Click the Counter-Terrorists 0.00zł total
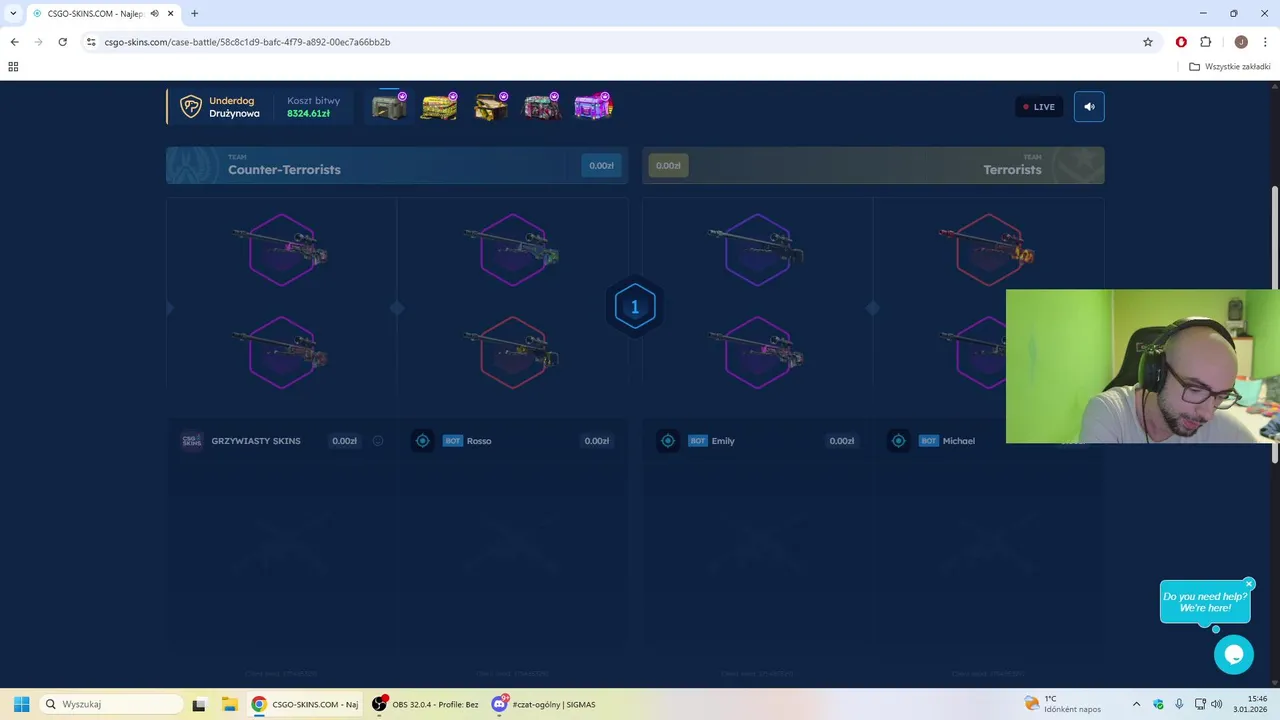Image resolution: width=1280 pixels, height=720 pixels. (601, 166)
